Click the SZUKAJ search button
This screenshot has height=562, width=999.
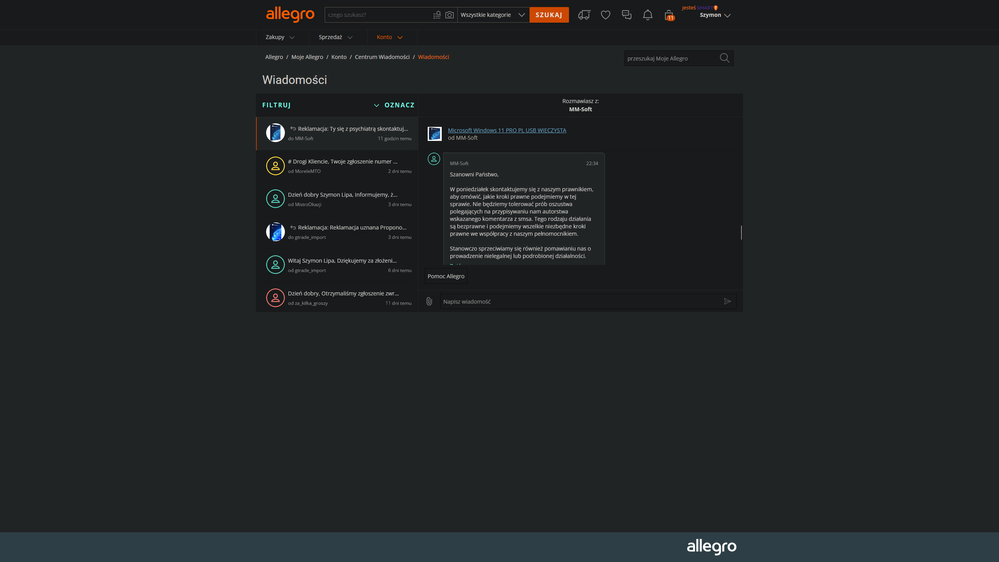[x=549, y=15]
